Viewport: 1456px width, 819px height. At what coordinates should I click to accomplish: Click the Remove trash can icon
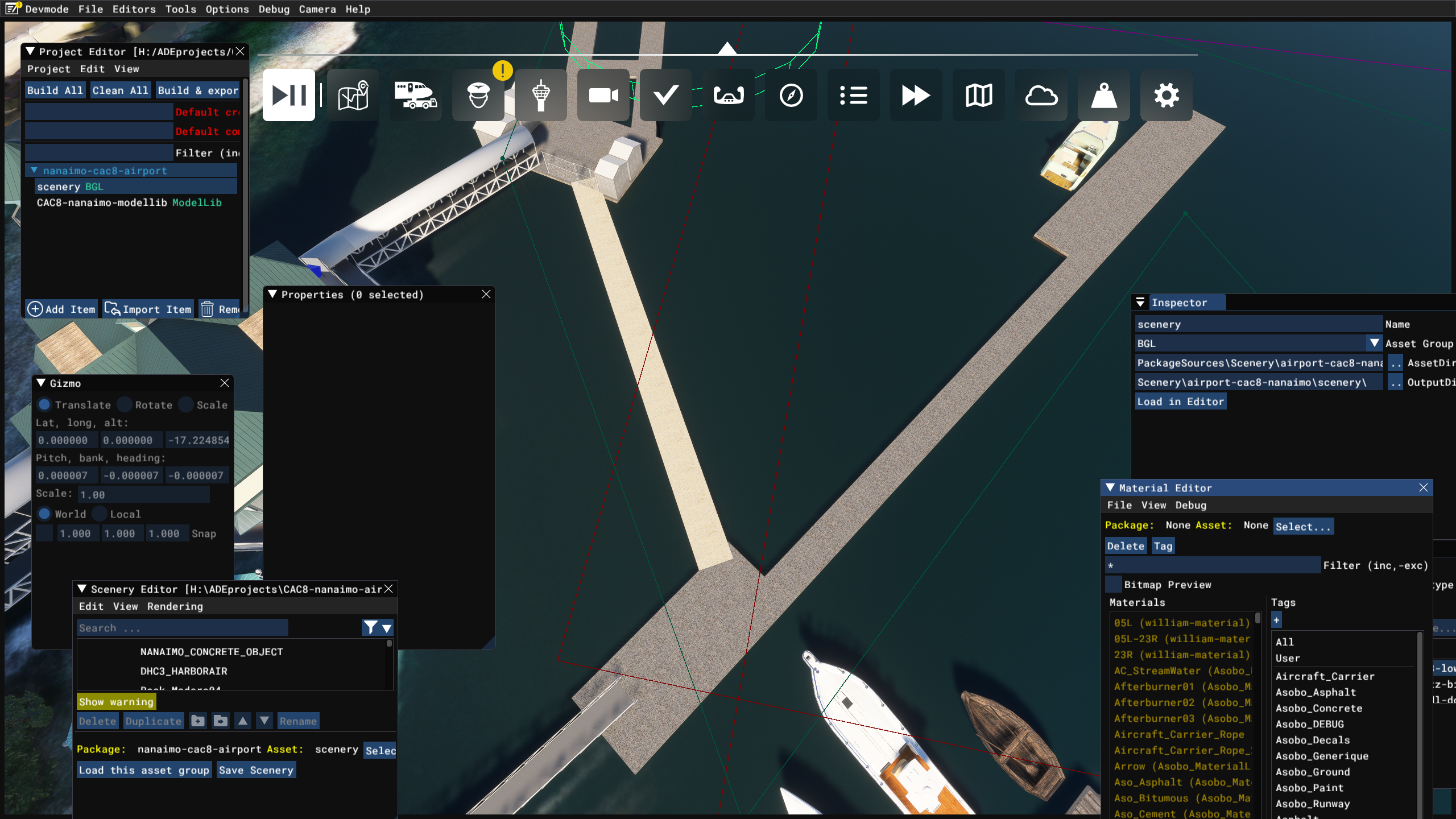coord(207,309)
